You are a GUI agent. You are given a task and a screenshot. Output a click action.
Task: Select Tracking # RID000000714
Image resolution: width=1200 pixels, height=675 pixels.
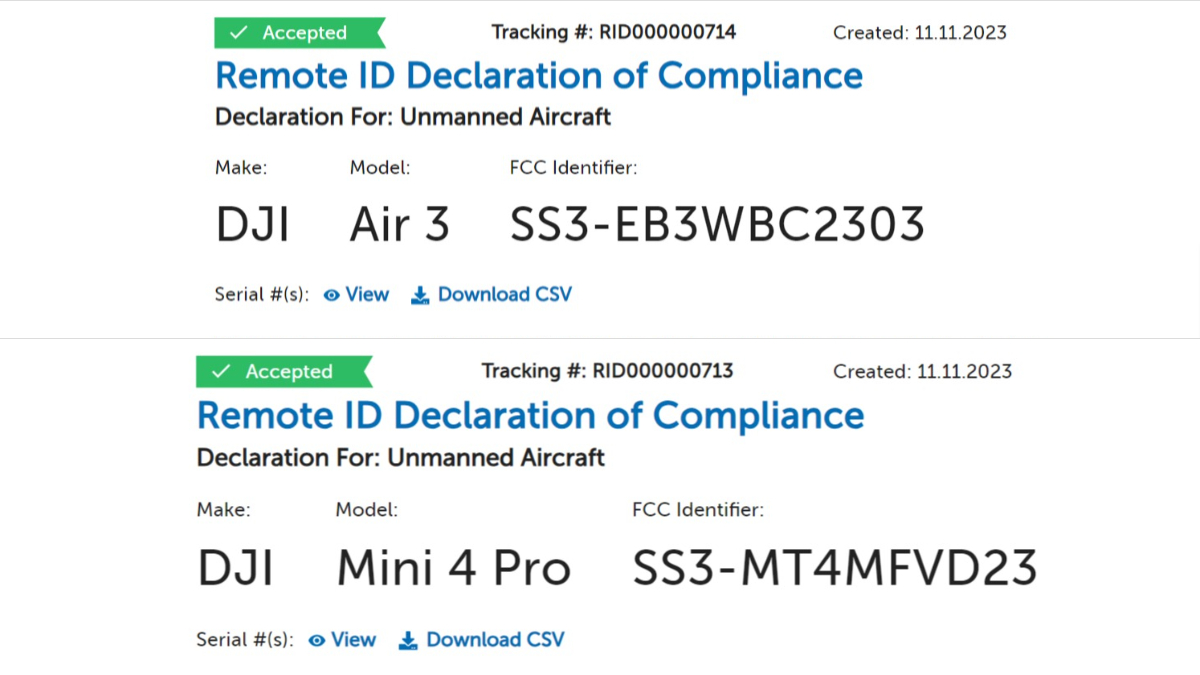613,32
